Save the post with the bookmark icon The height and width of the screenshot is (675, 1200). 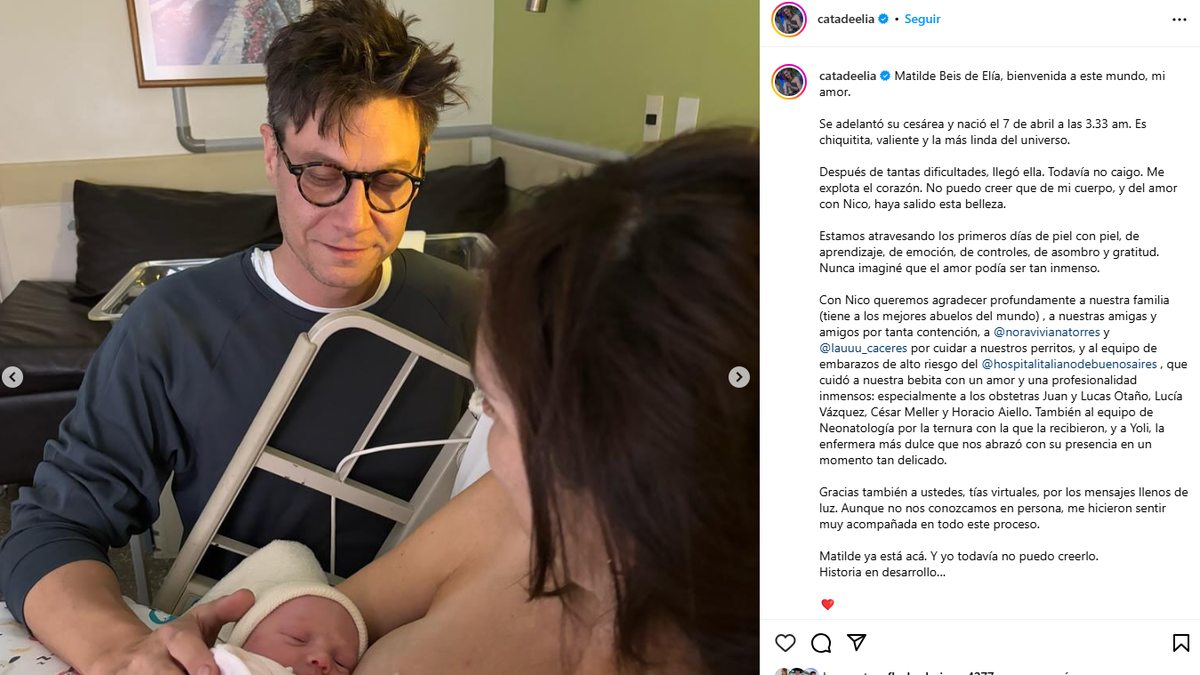[1181, 643]
